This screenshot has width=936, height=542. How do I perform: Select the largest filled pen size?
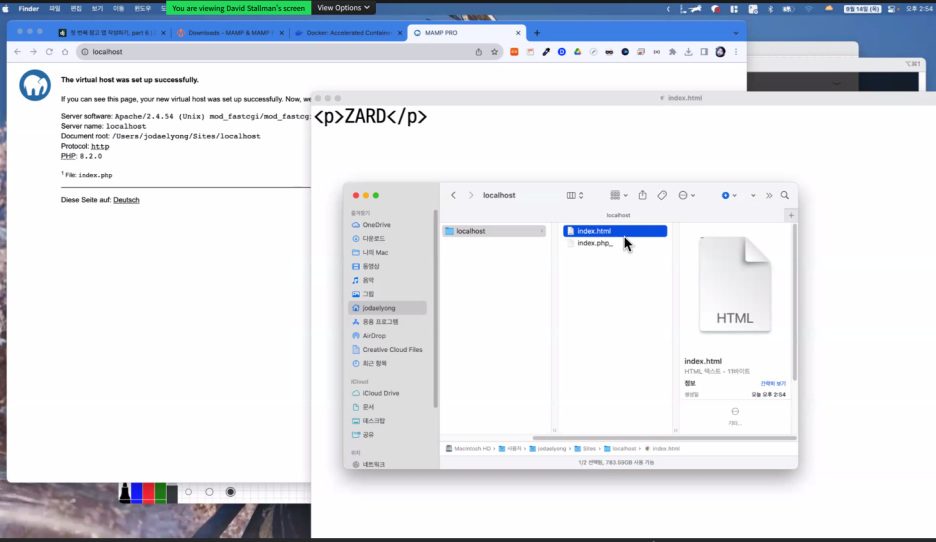click(x=230, y=492)
